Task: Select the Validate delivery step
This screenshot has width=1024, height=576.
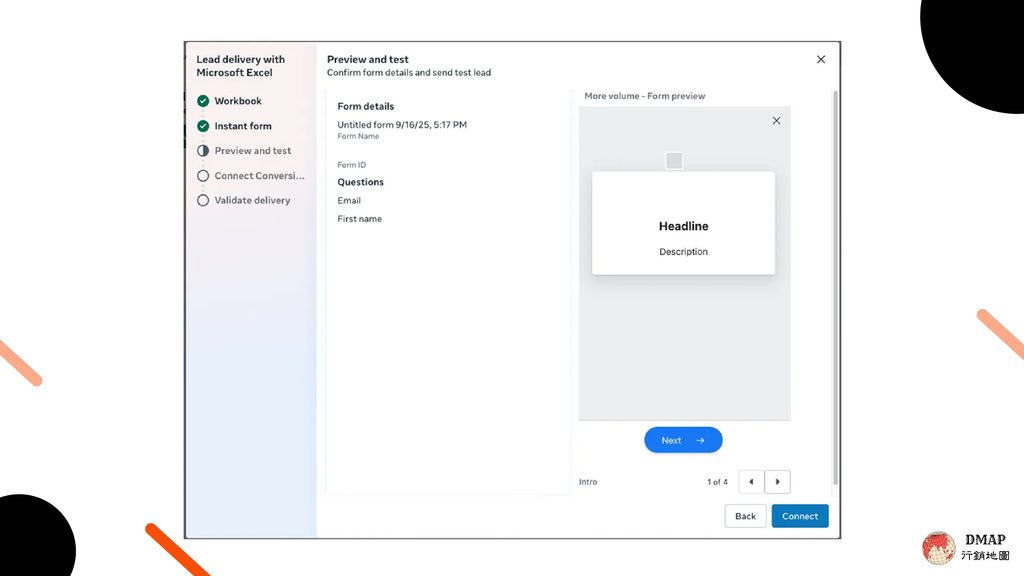Action: click(x=252, y=200)
